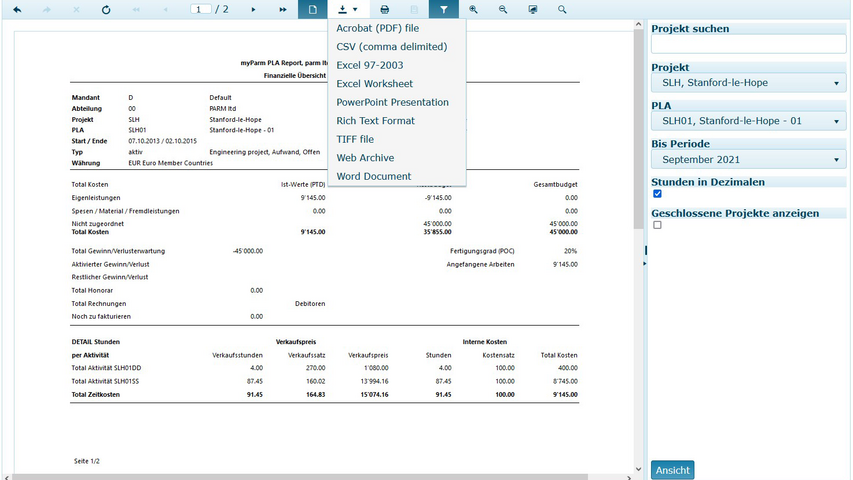The width and height of the screenshot is (853, 480).
Task: Enable Geschlossene Projekte anzeigen checkbox
Action: point(657,225)
